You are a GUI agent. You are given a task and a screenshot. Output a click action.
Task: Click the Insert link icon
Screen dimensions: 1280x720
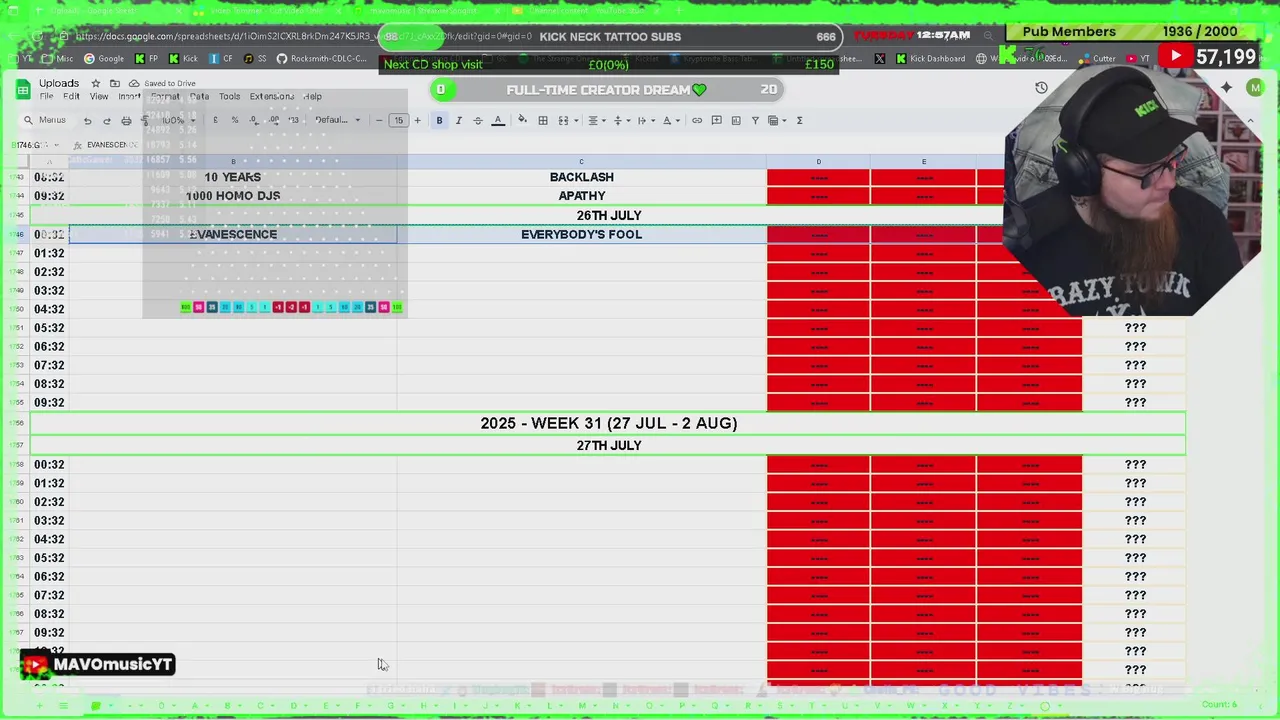[697, 120]
